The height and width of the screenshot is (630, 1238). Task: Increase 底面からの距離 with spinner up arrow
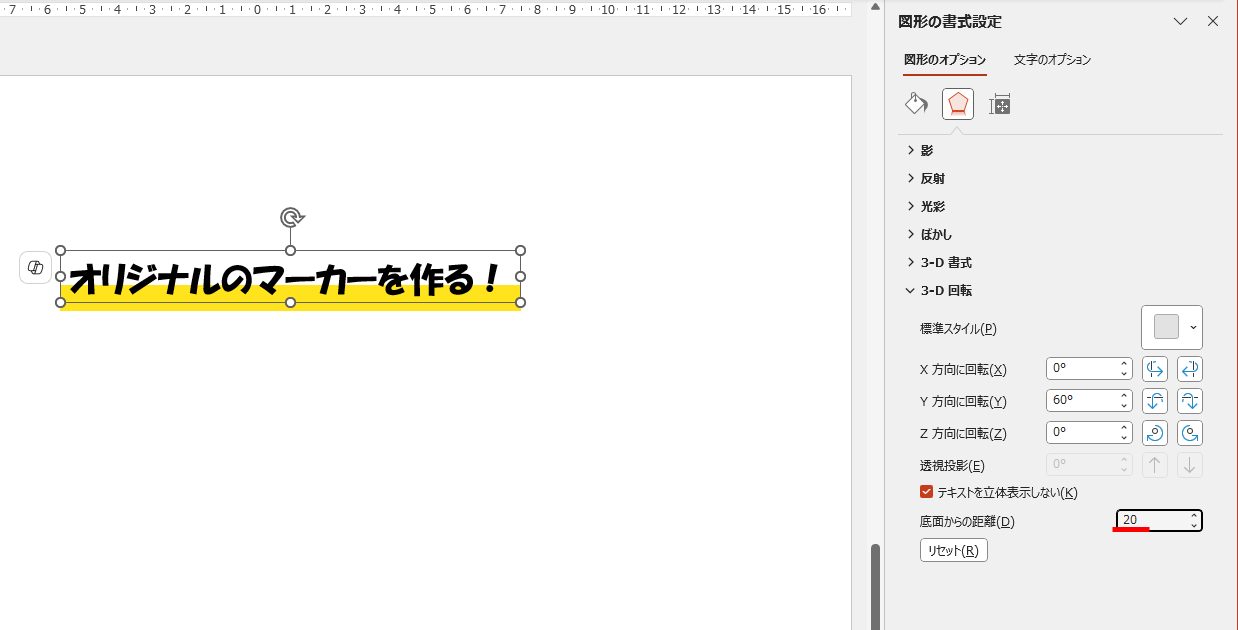[x=1195, y=515]
